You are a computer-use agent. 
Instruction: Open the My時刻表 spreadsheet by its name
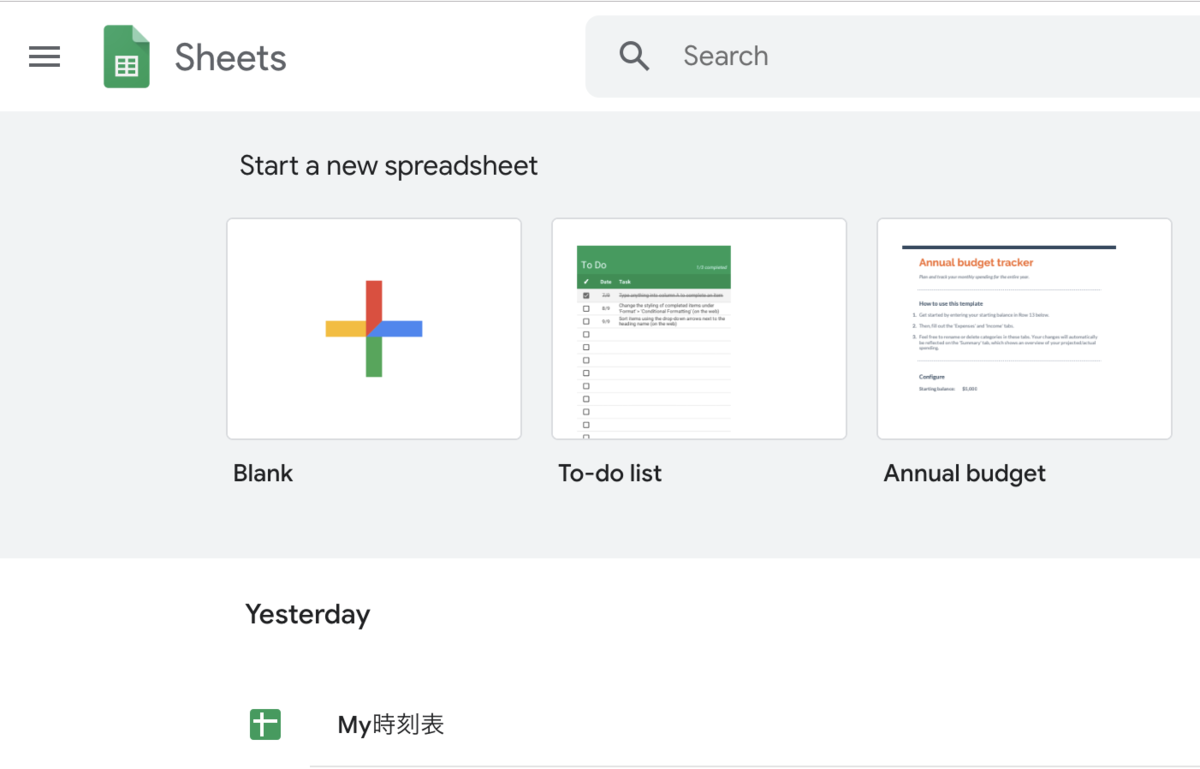pyautogui.click(x=391, y=725)
